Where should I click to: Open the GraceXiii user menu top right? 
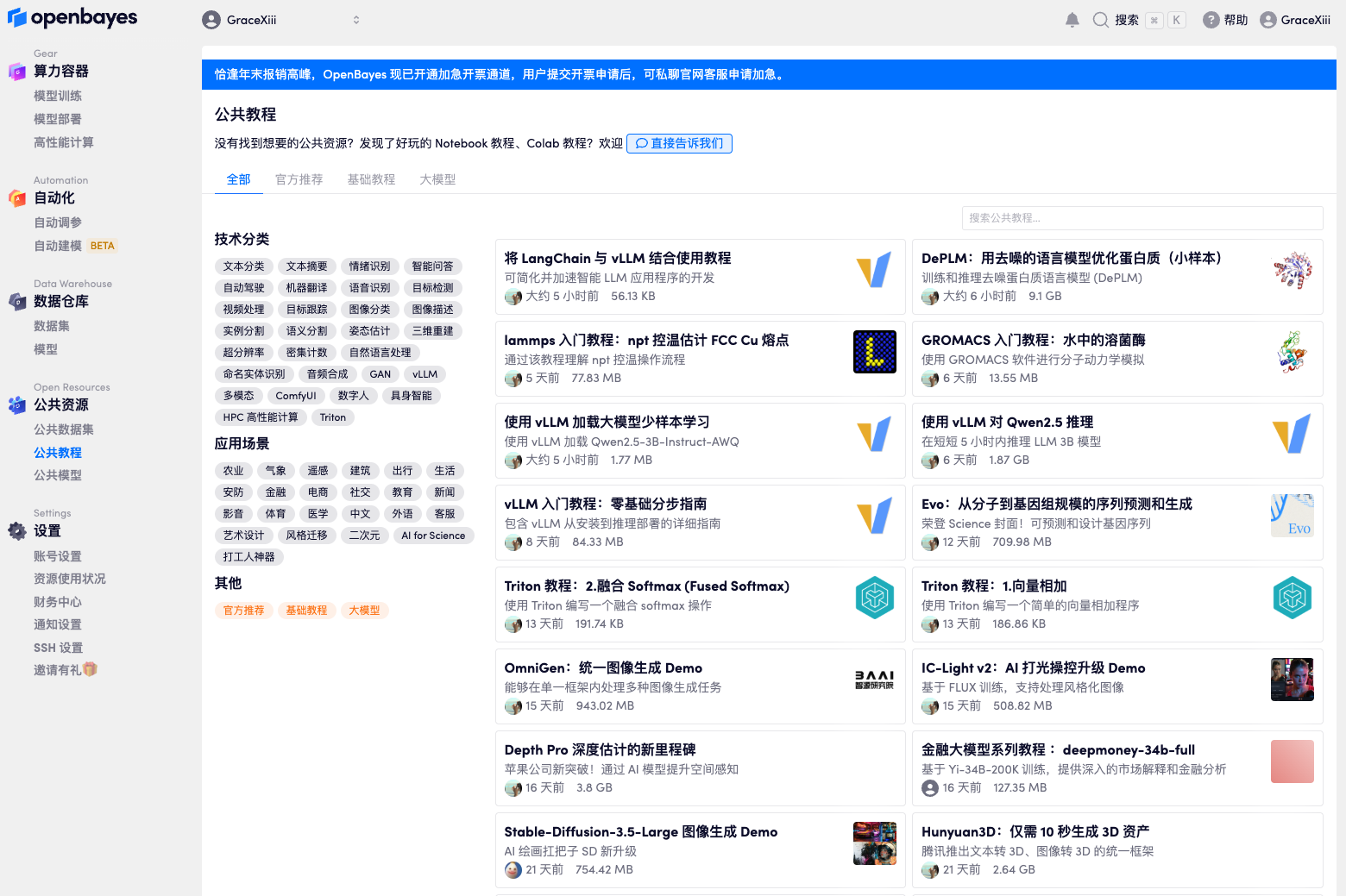[x=1295, y=20]
